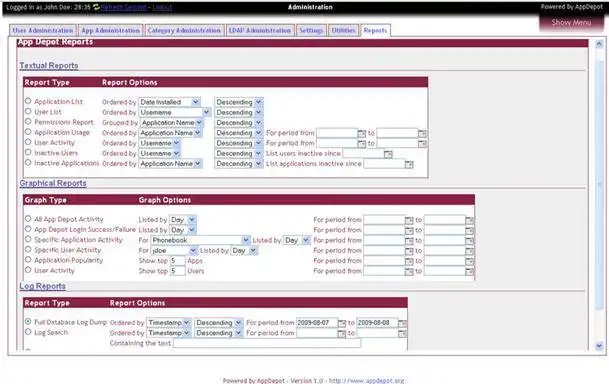Open calendar for Application Popularity start date
The image size is (609, 384).
[x=409, y=261]
